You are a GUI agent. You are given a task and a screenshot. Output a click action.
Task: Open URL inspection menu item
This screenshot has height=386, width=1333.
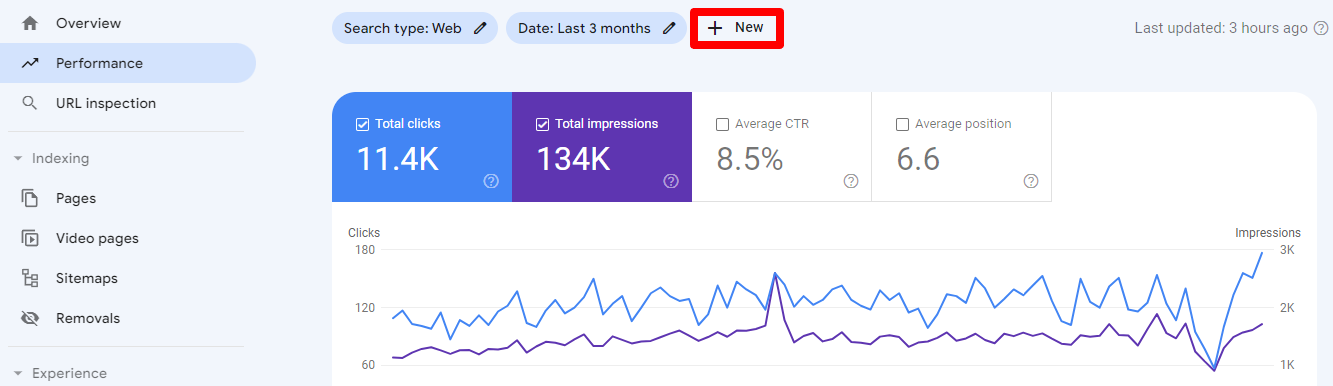pos(128,103)
